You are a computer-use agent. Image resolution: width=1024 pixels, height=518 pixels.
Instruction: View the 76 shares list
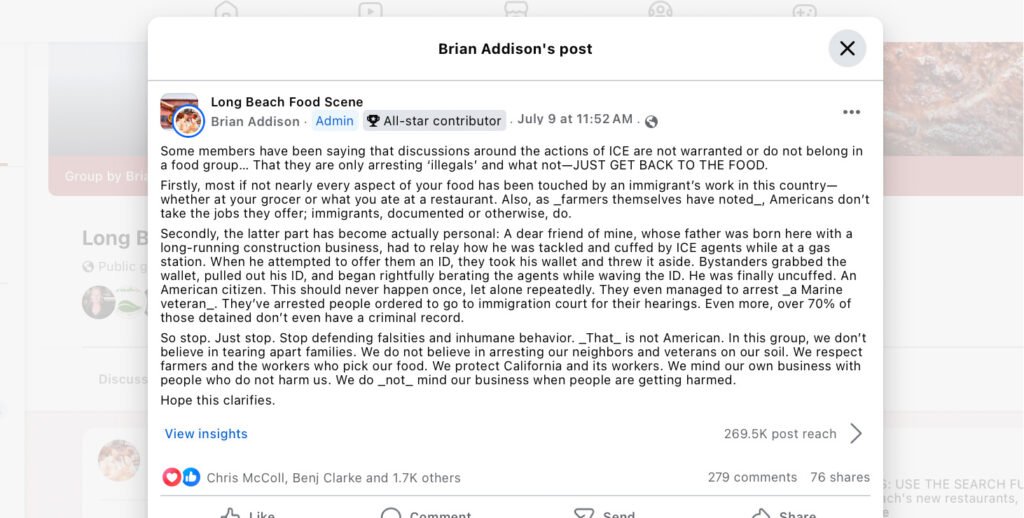pos(840,478)
